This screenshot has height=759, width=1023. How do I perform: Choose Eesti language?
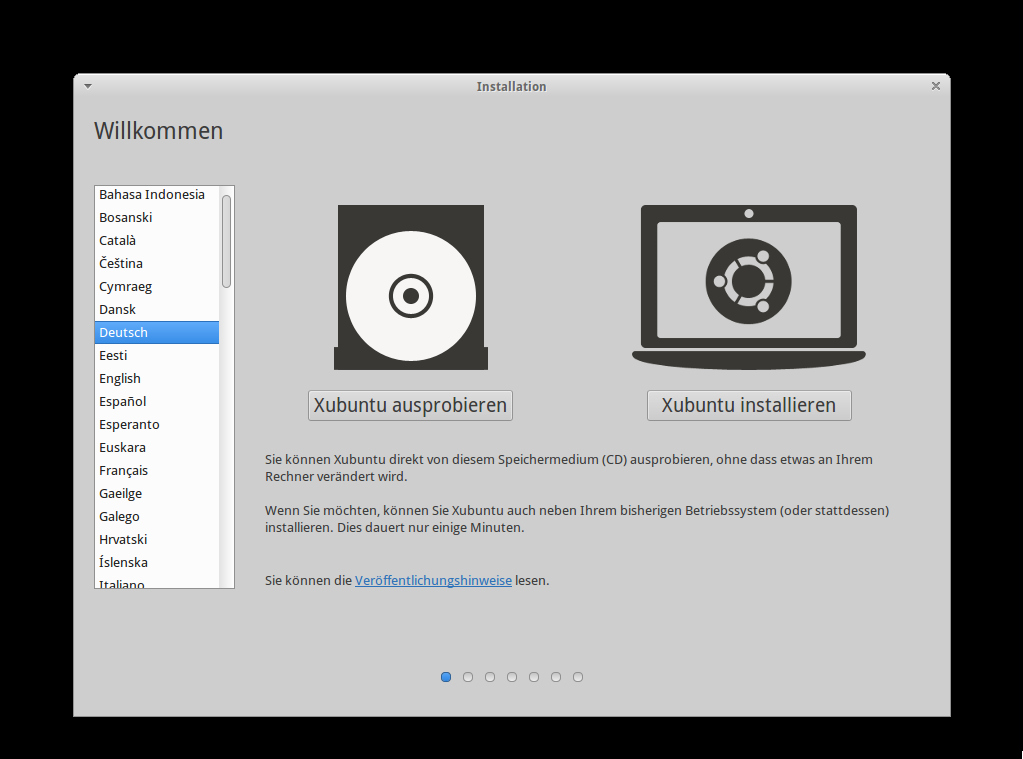pos(157,356)
